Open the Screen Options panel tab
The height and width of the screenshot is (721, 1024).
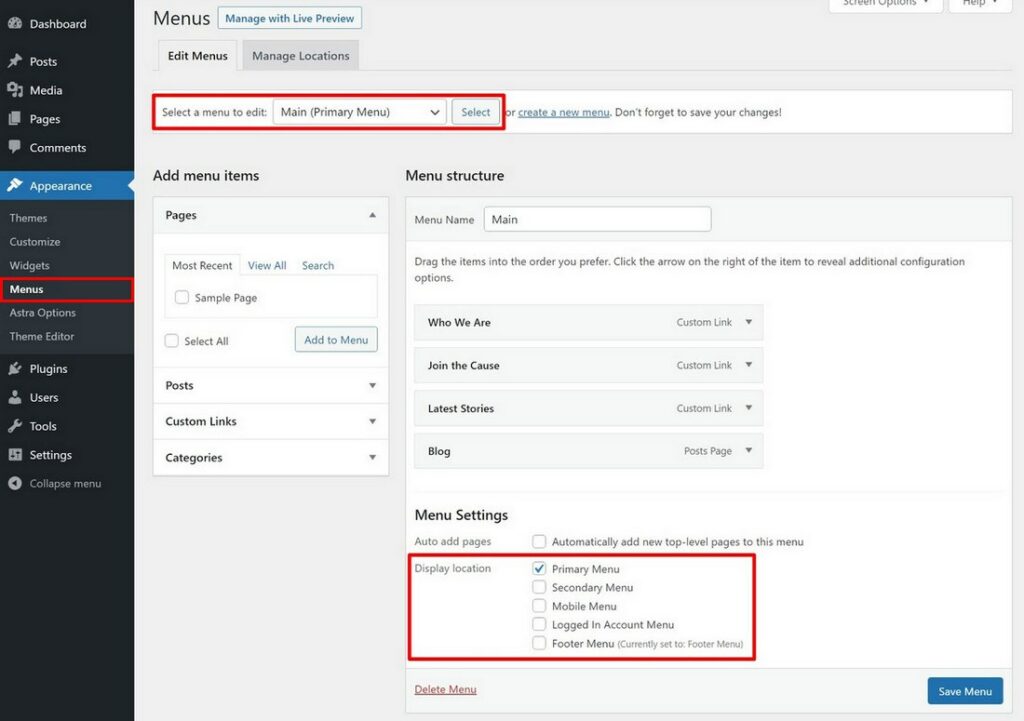click(885, 4)
